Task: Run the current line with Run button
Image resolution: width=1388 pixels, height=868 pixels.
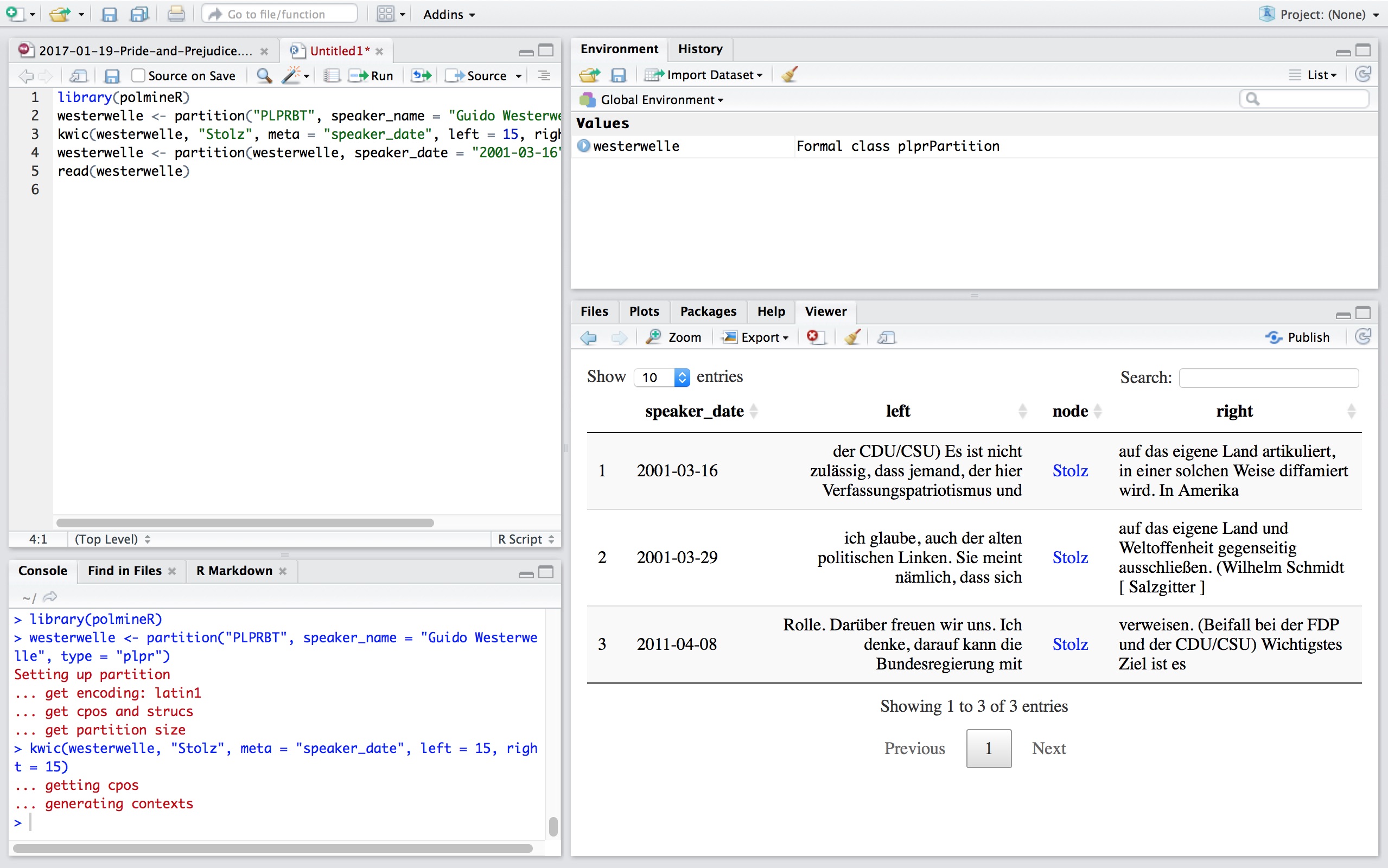Action: point(372,76)
